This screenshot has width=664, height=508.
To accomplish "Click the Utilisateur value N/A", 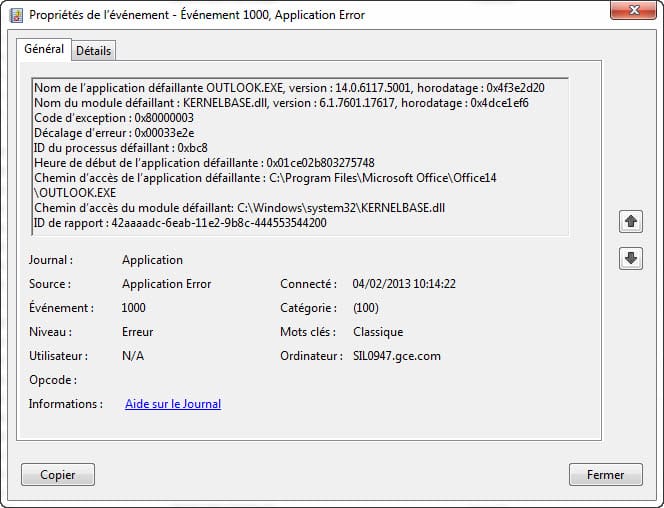I will coord(133,356).
